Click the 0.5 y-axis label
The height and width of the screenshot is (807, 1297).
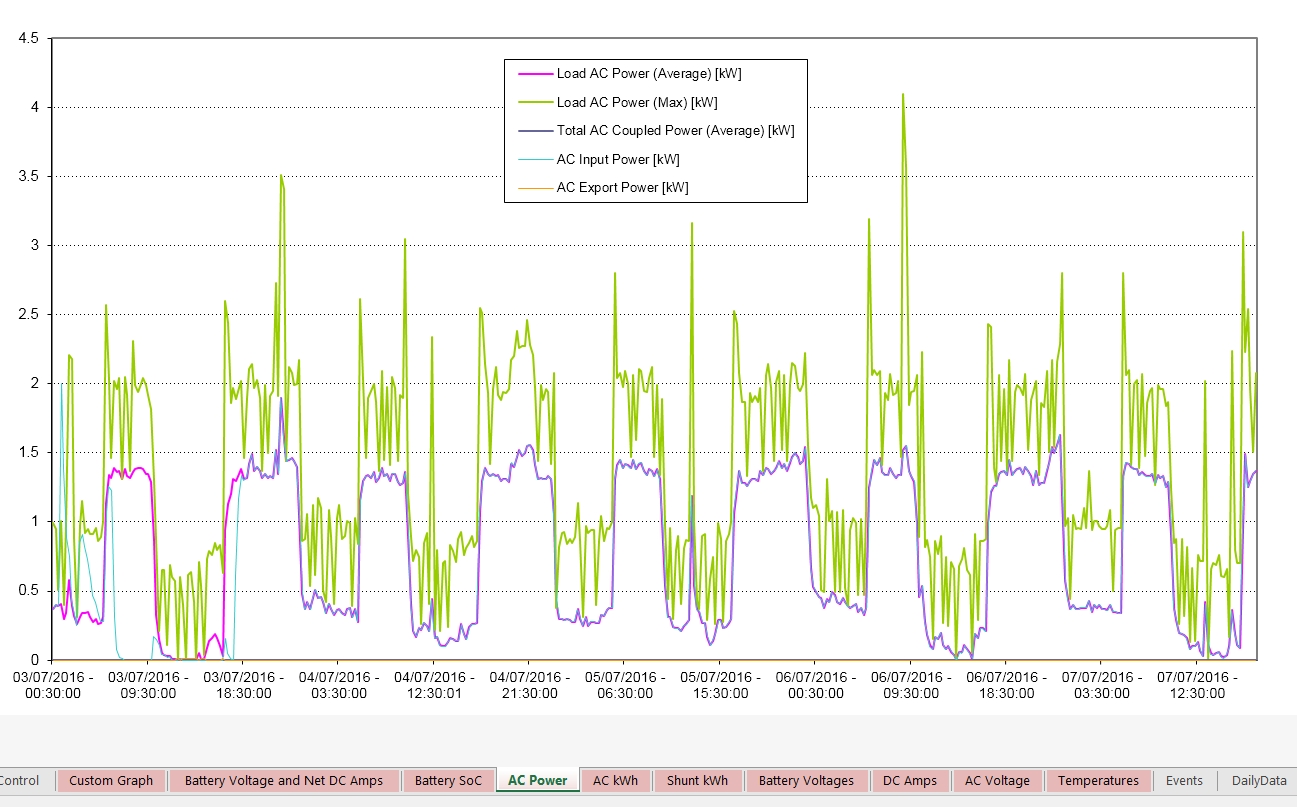tap(29, 590)
